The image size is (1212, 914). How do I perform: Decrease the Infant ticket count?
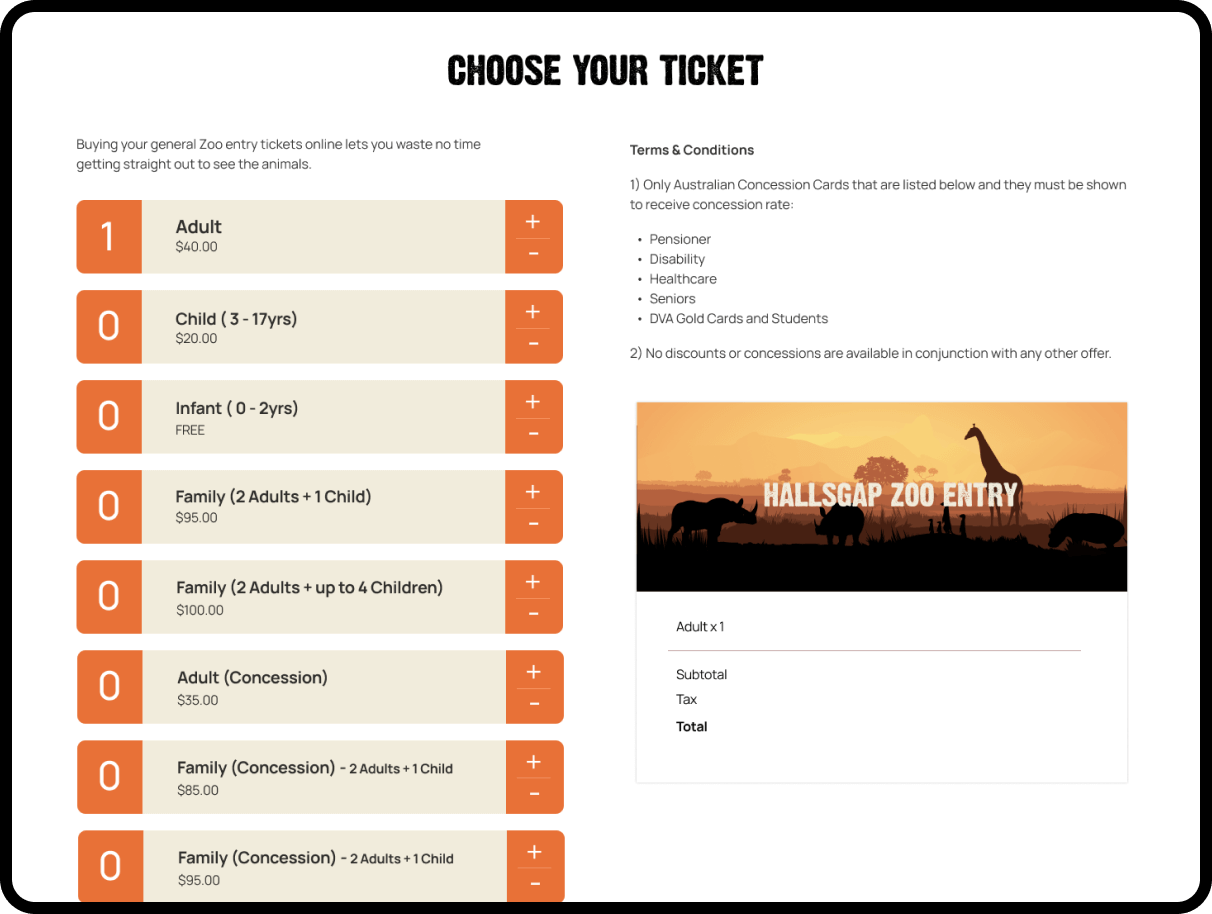(533, 432)
